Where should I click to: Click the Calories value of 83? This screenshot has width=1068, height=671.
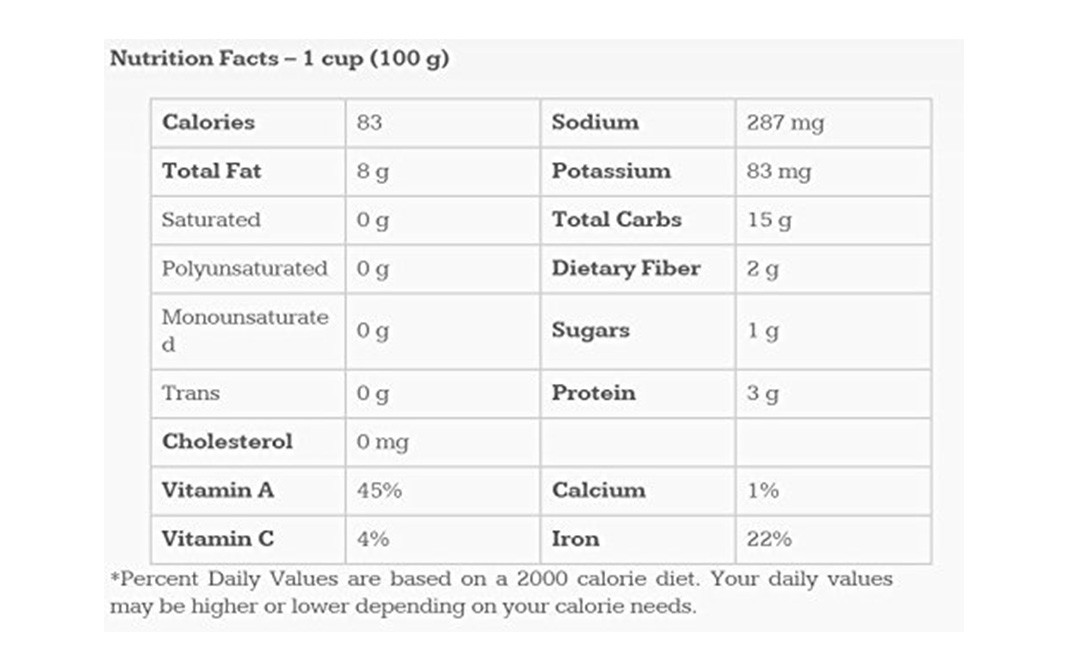[369, 123]
